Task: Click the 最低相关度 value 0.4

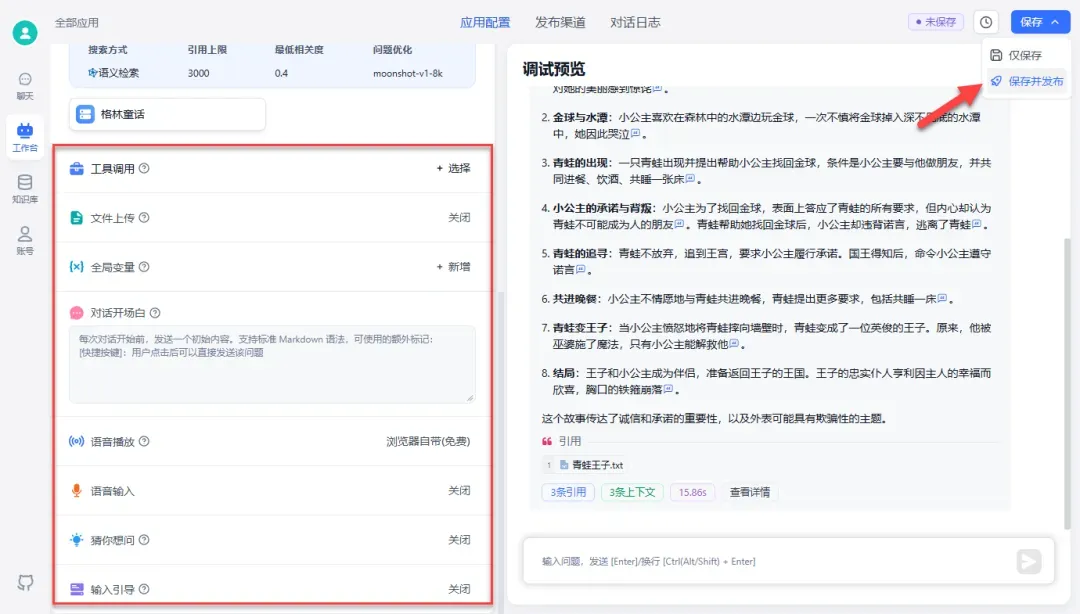Action: [x=281, y=73]
